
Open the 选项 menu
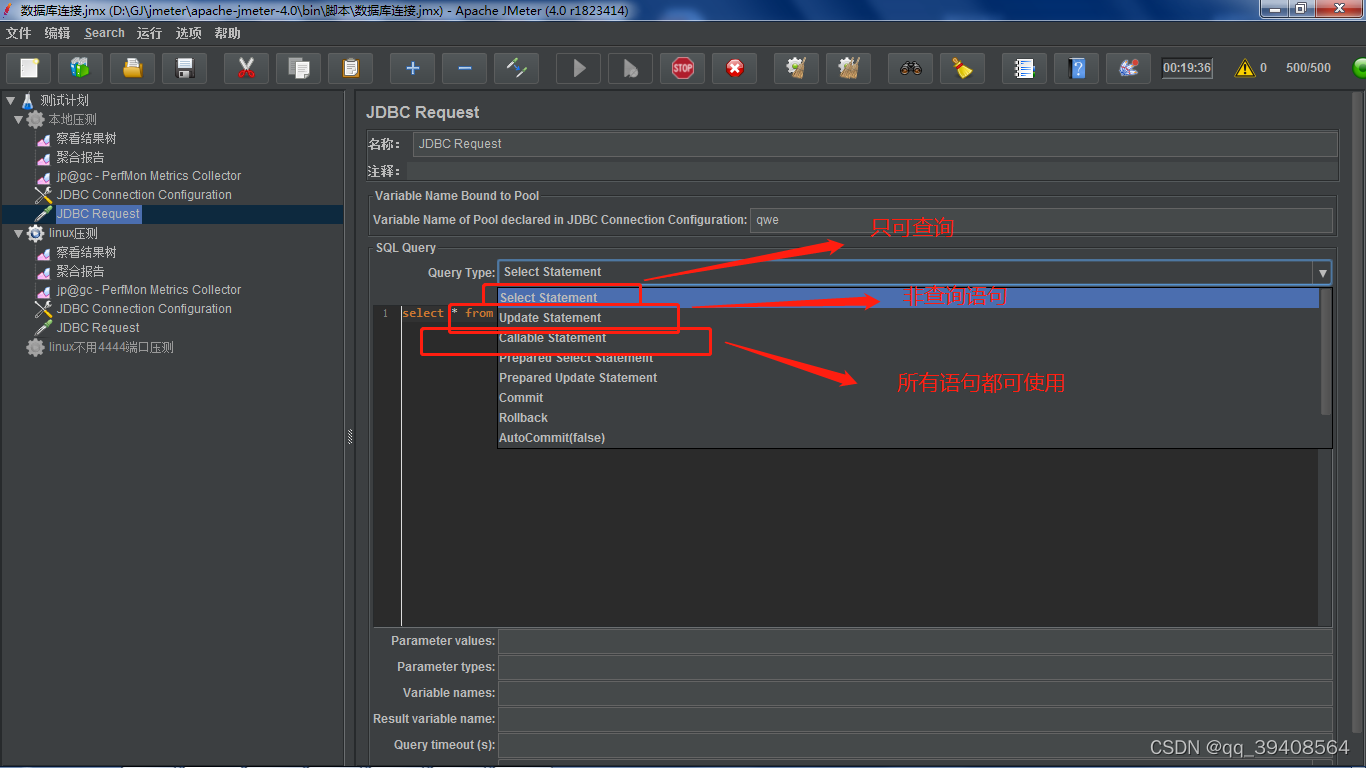coord(188,33)
